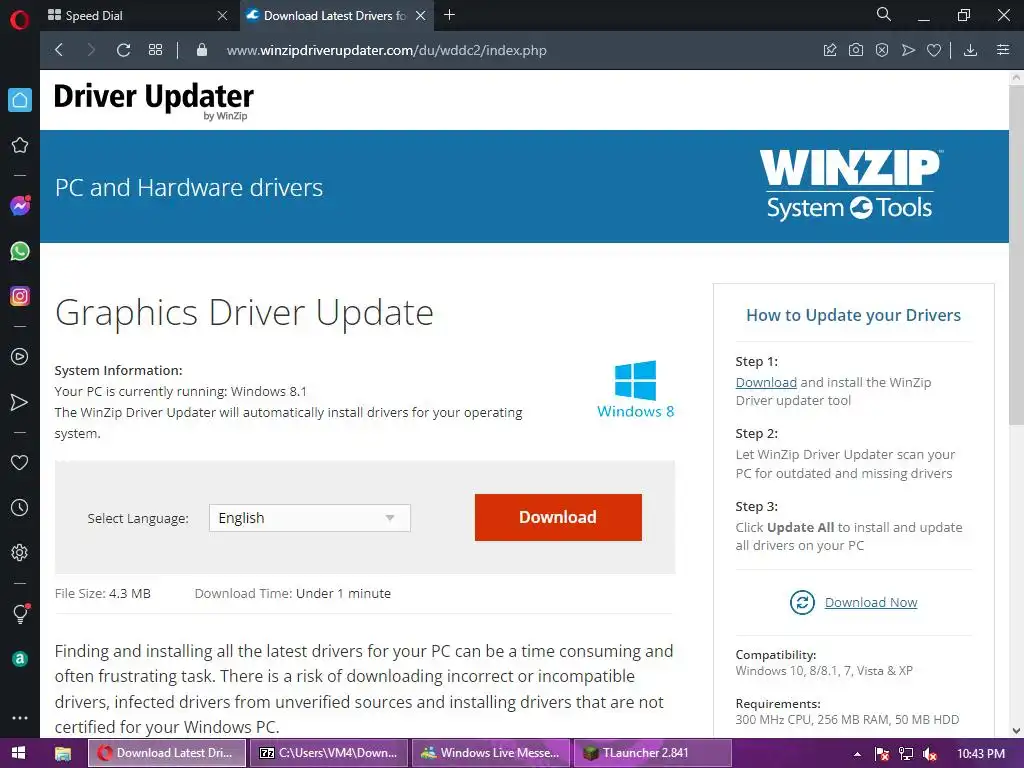Click the scrollbar down arrow
This screenshot has height=768, width=1024.
click(x=1016, y=730)
